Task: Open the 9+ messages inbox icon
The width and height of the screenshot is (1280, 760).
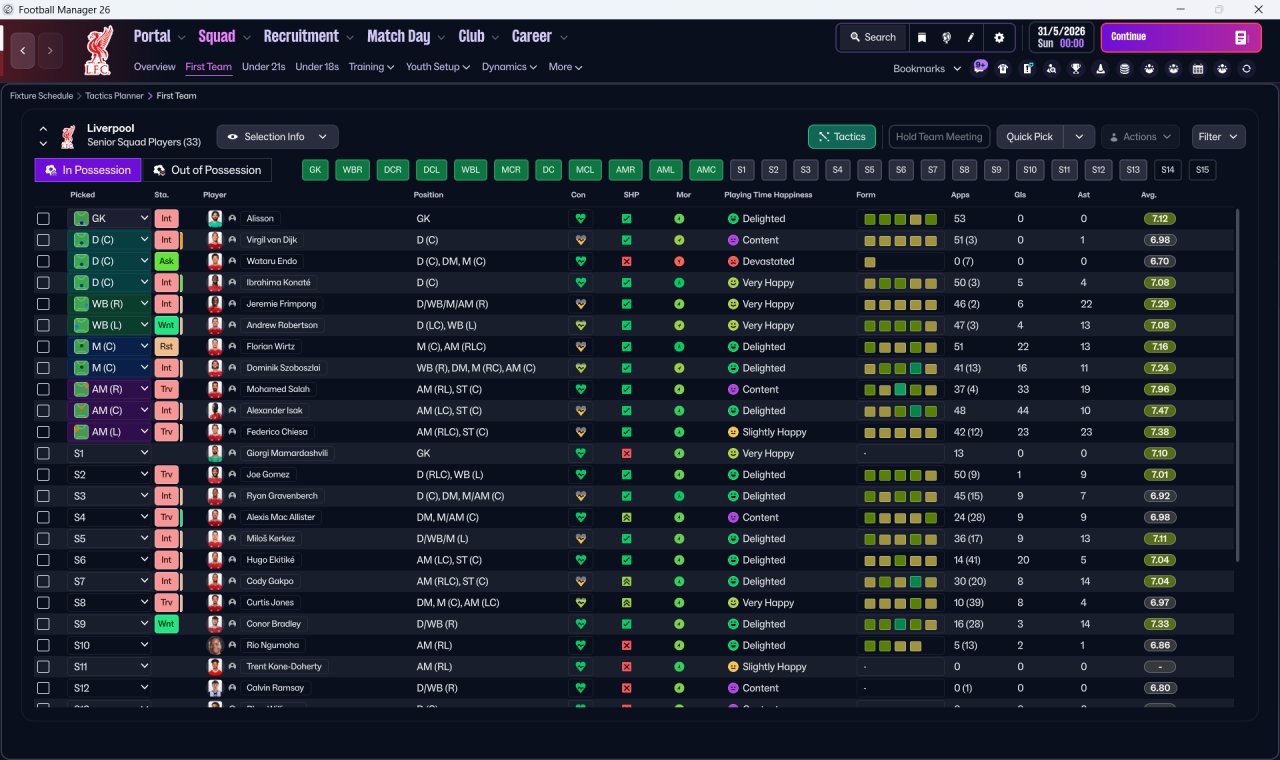Action: [x=980, y=67]
